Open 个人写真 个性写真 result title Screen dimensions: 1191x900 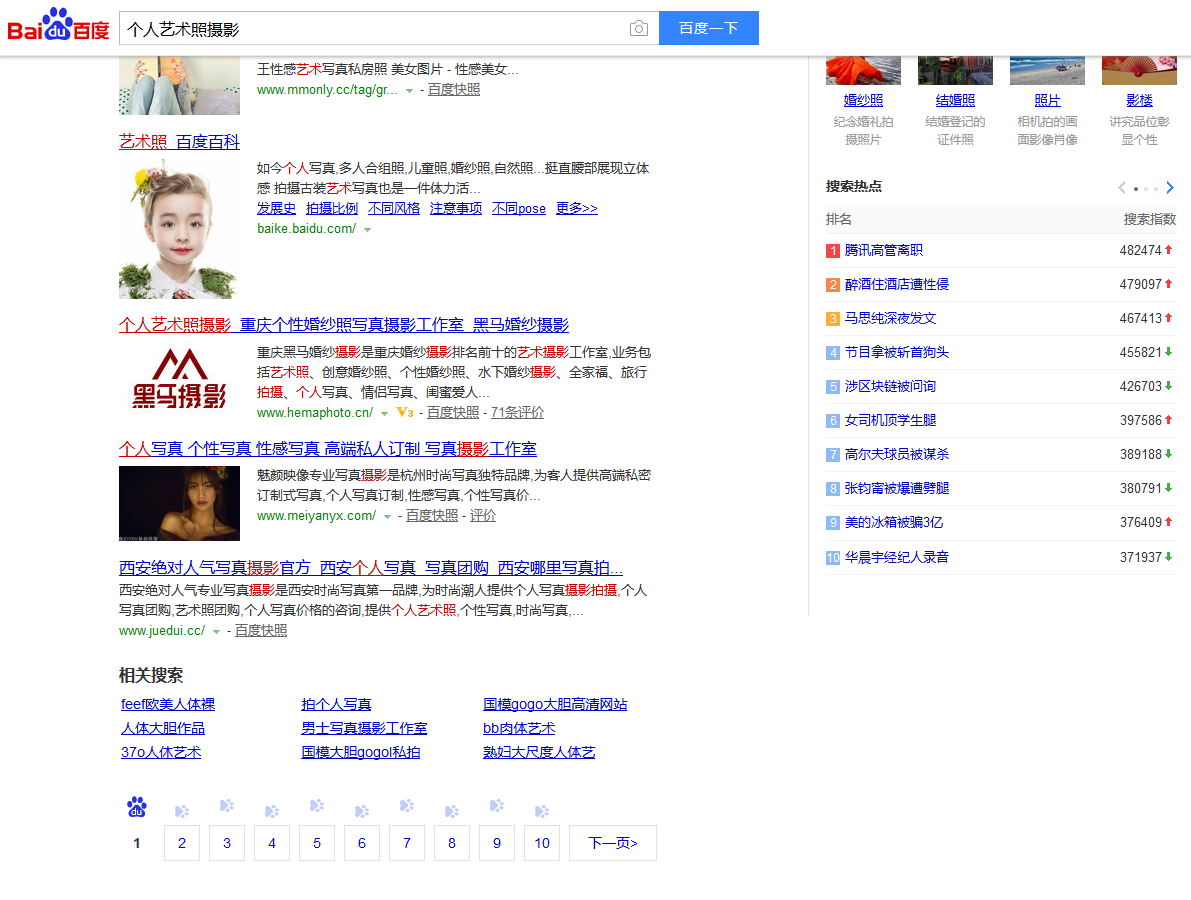click(327, 449)
